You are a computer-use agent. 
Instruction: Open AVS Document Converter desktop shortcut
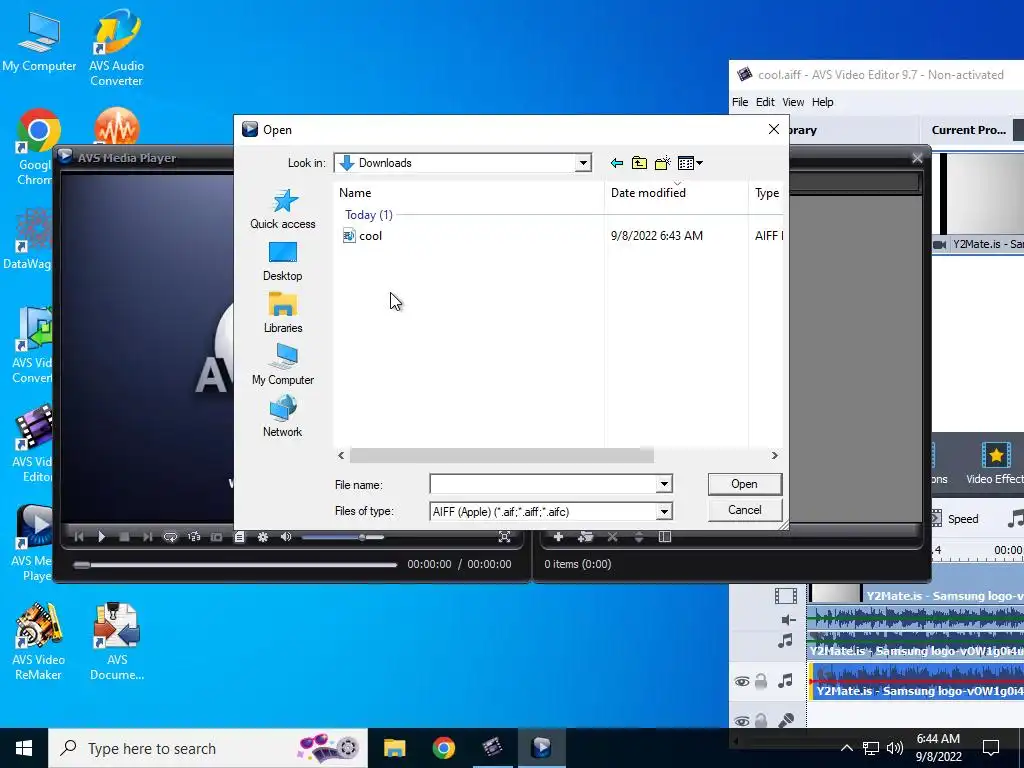(x=117, y=642)
